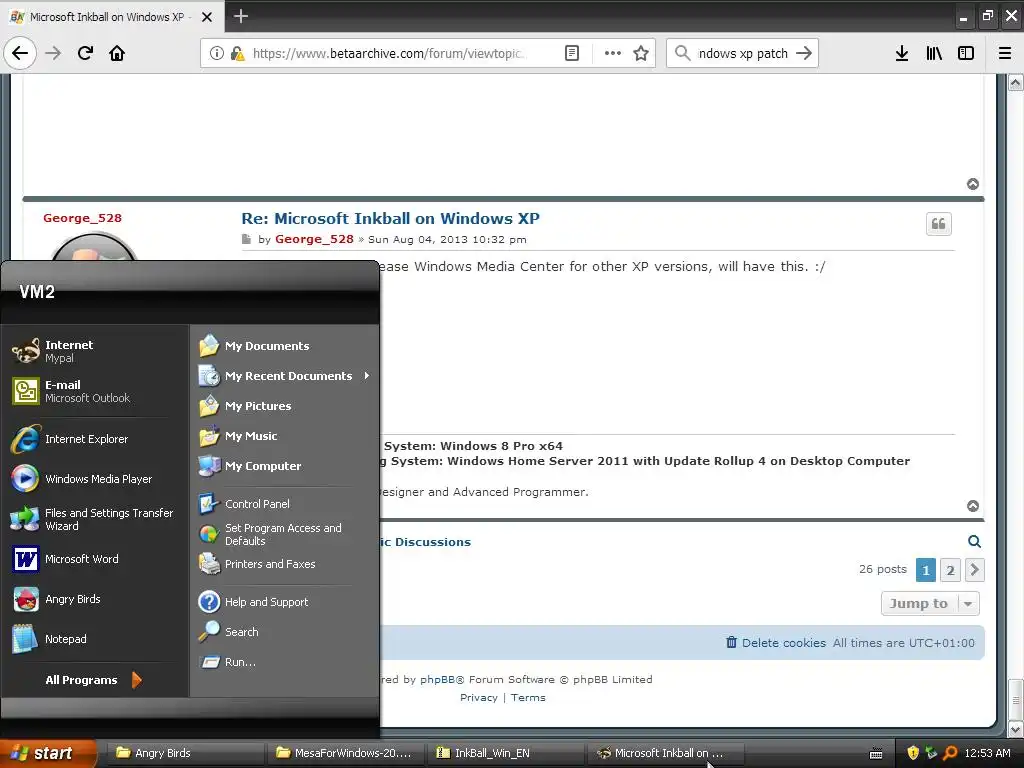Open Control Panel
This screenshot has height=768, width=1024.
tap(285, 504)
